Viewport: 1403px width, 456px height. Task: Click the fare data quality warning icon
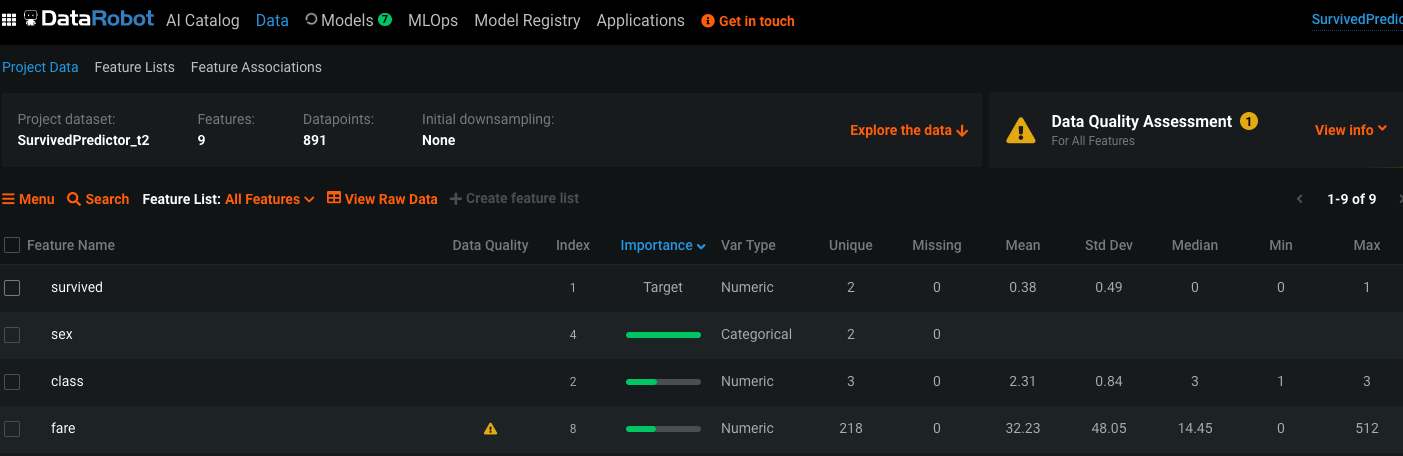point(490,429)
